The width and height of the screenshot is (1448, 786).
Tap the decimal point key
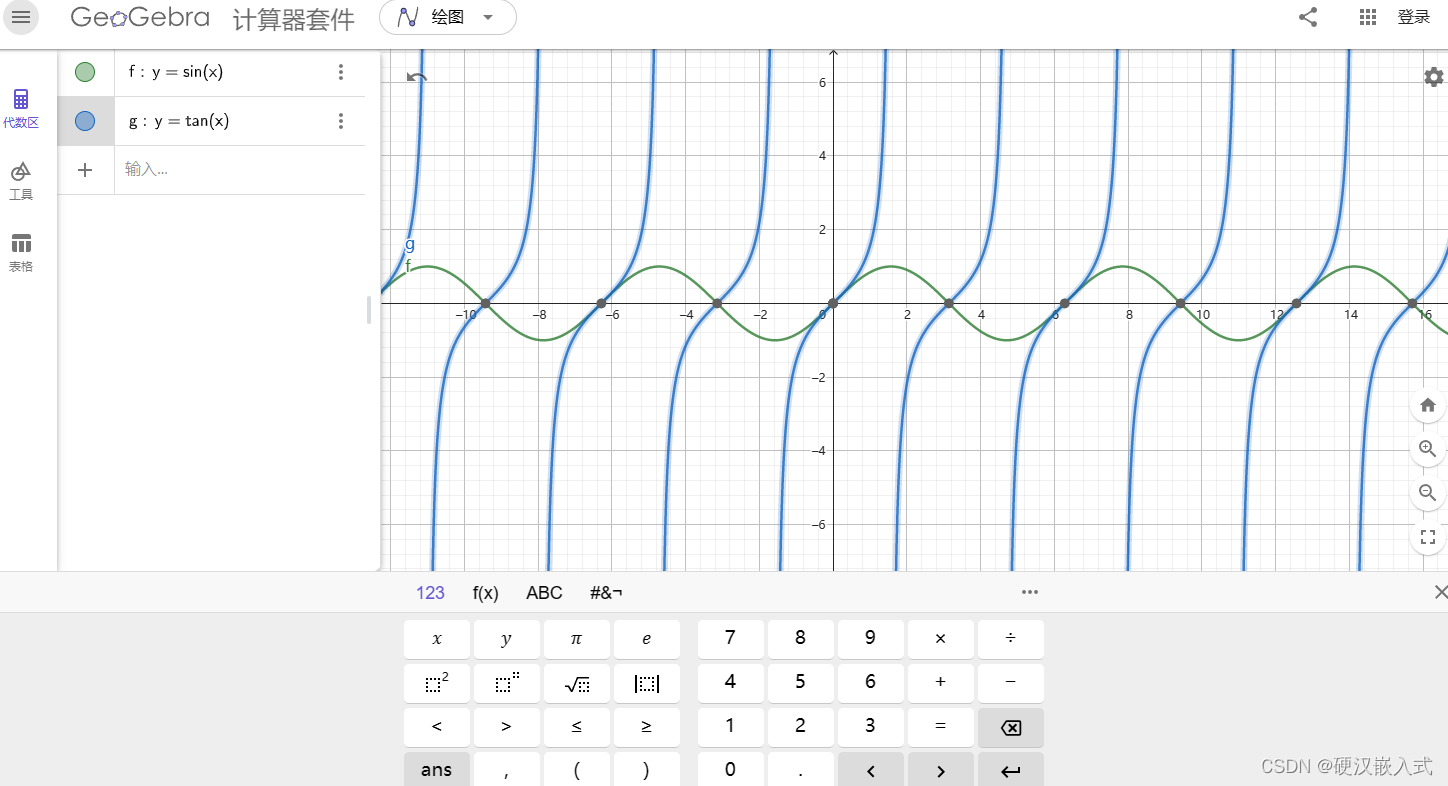click(x=801, y=769)
